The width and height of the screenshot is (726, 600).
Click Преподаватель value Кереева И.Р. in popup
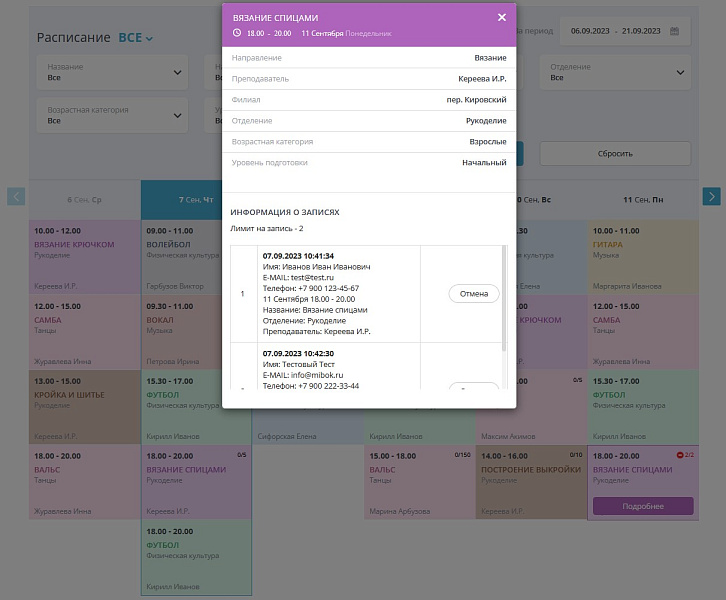482,79
